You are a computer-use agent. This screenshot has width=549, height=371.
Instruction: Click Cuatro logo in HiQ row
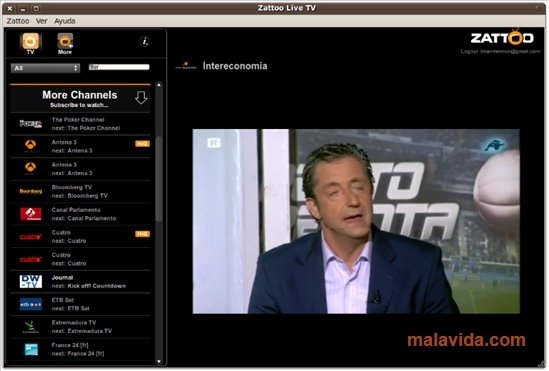click(x=31, y=237)
